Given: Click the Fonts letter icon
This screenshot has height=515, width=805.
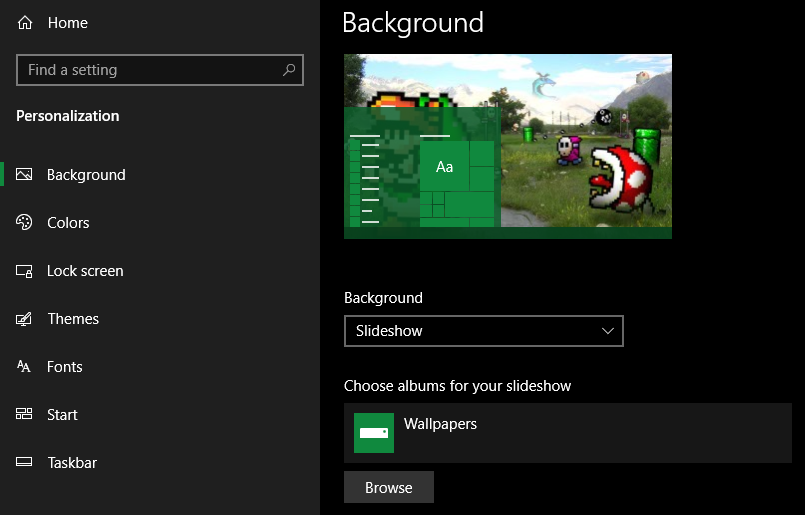Looking at the screenshot, I should (25, 366).
